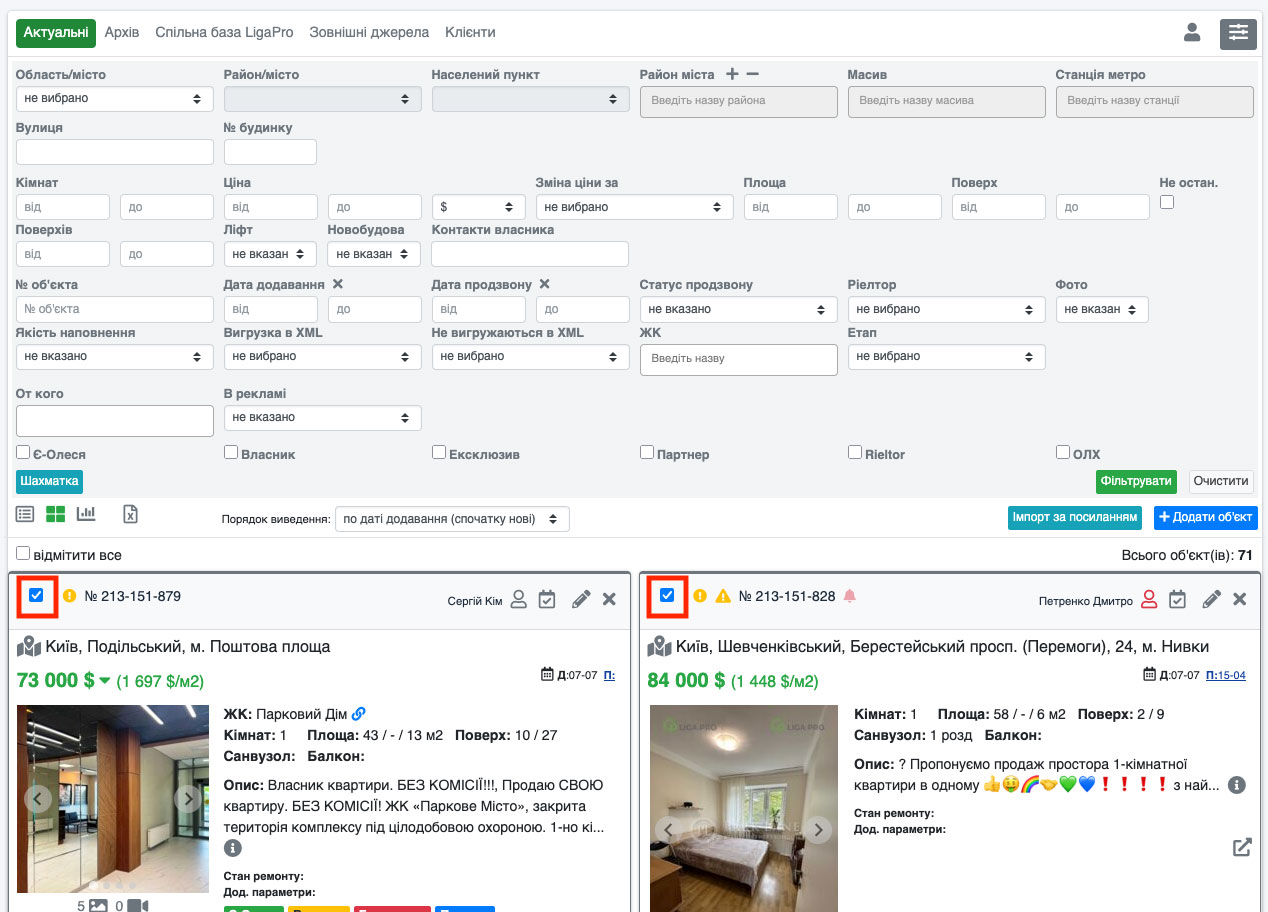Delete listing 213-151-879 with X icon
This screenshot has width=1268, height=912.
tap(610, 599)
